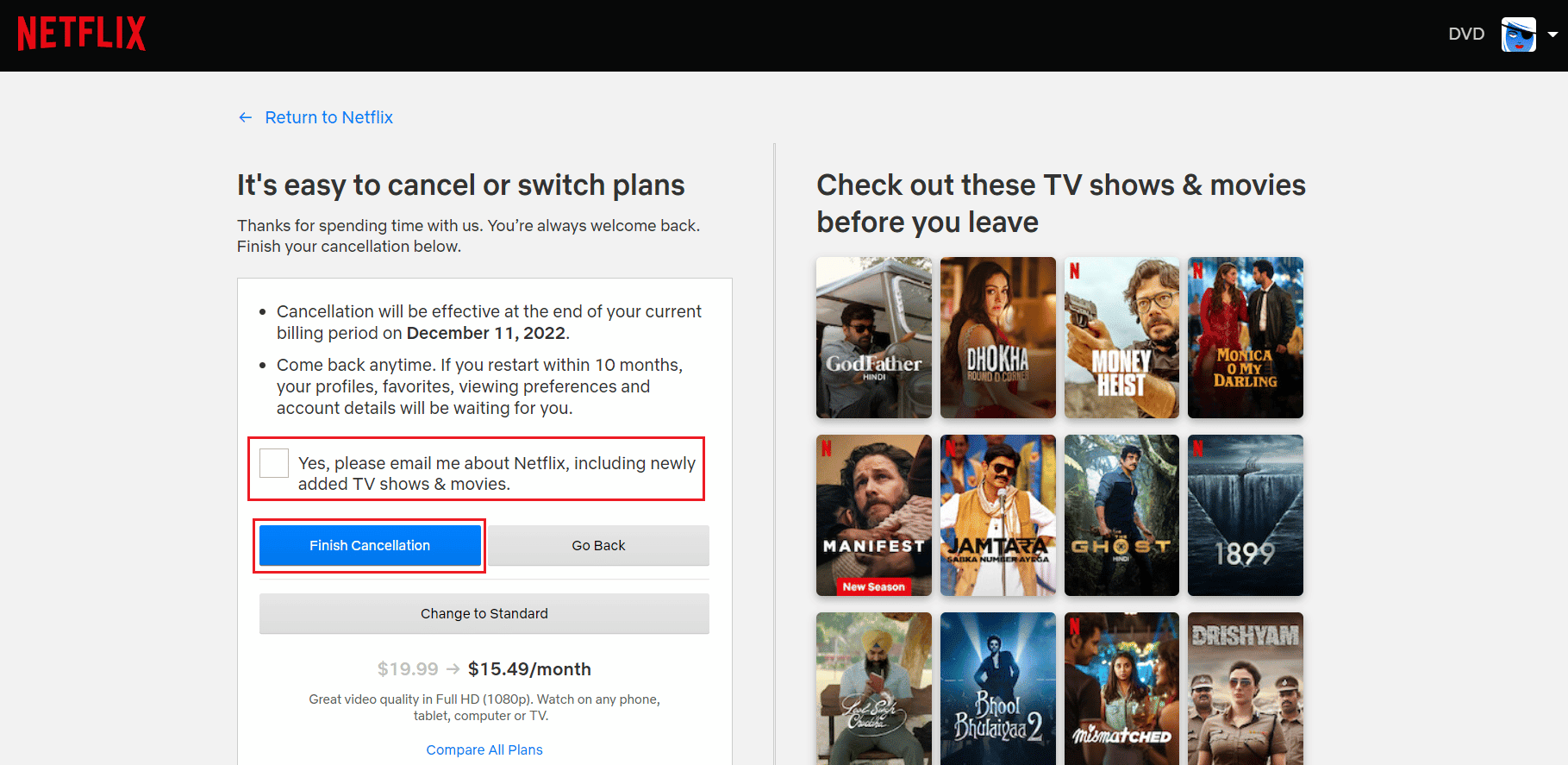Screen dimensions: 1568x765
Task: Click the heading It's easy to cancel or switch plans
Action: coord(460,185)
